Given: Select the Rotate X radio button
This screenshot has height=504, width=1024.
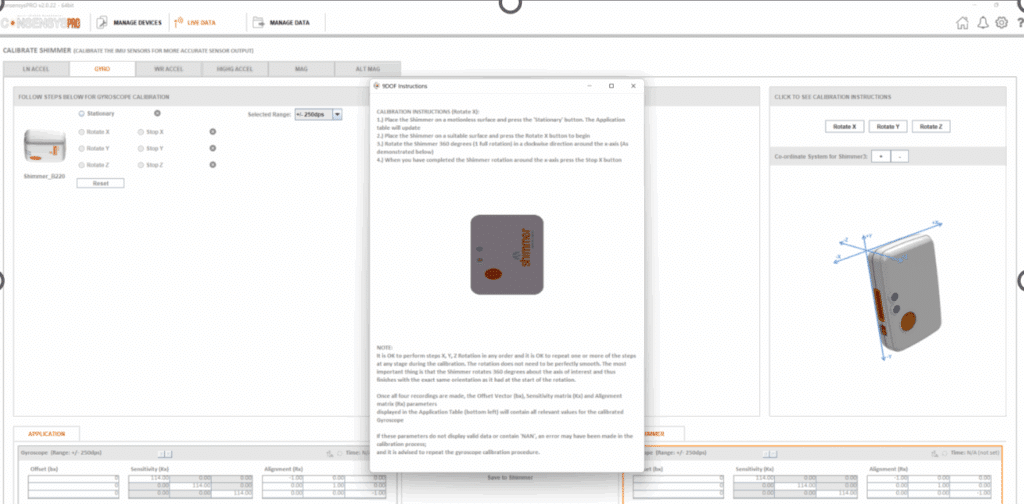Looking at the screenshot, I should click(x=81, y=132).
